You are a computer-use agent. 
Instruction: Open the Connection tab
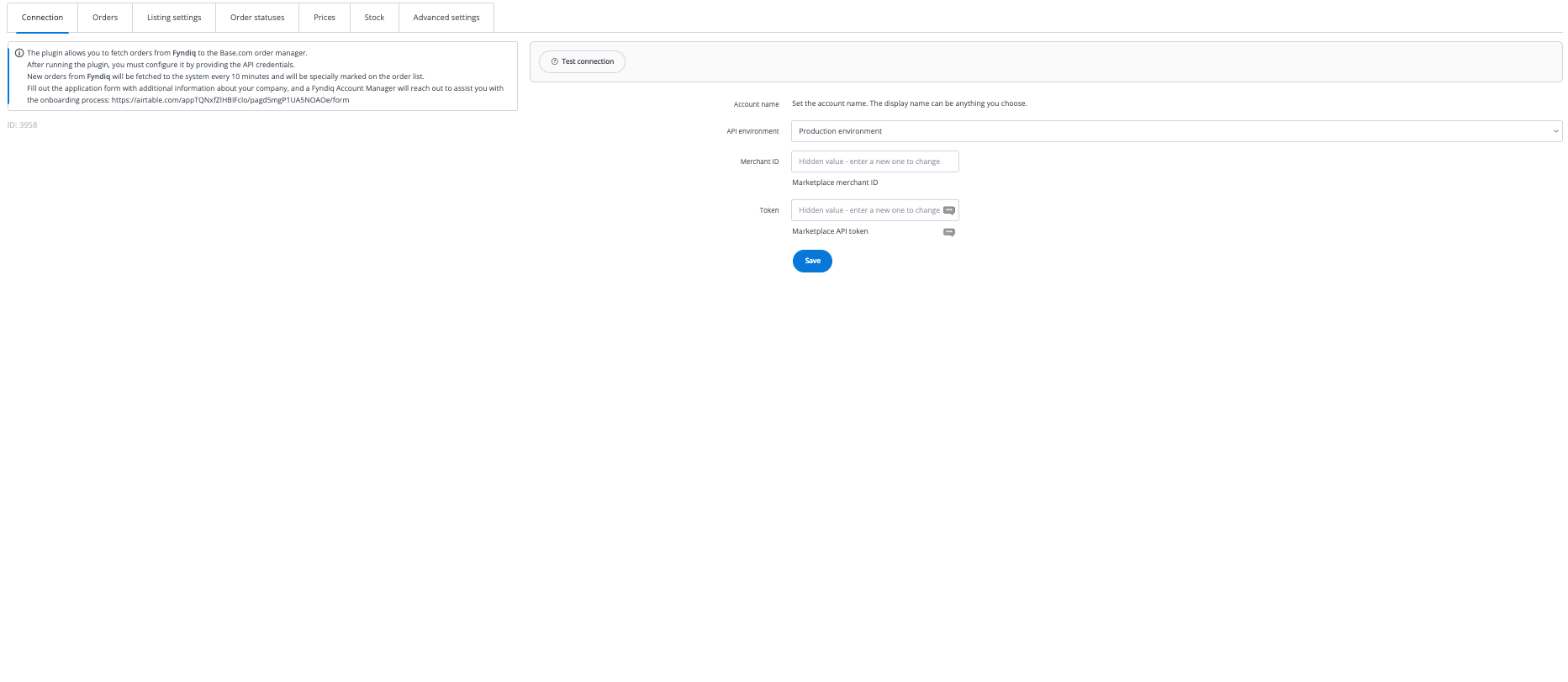[x=42, y=18]
